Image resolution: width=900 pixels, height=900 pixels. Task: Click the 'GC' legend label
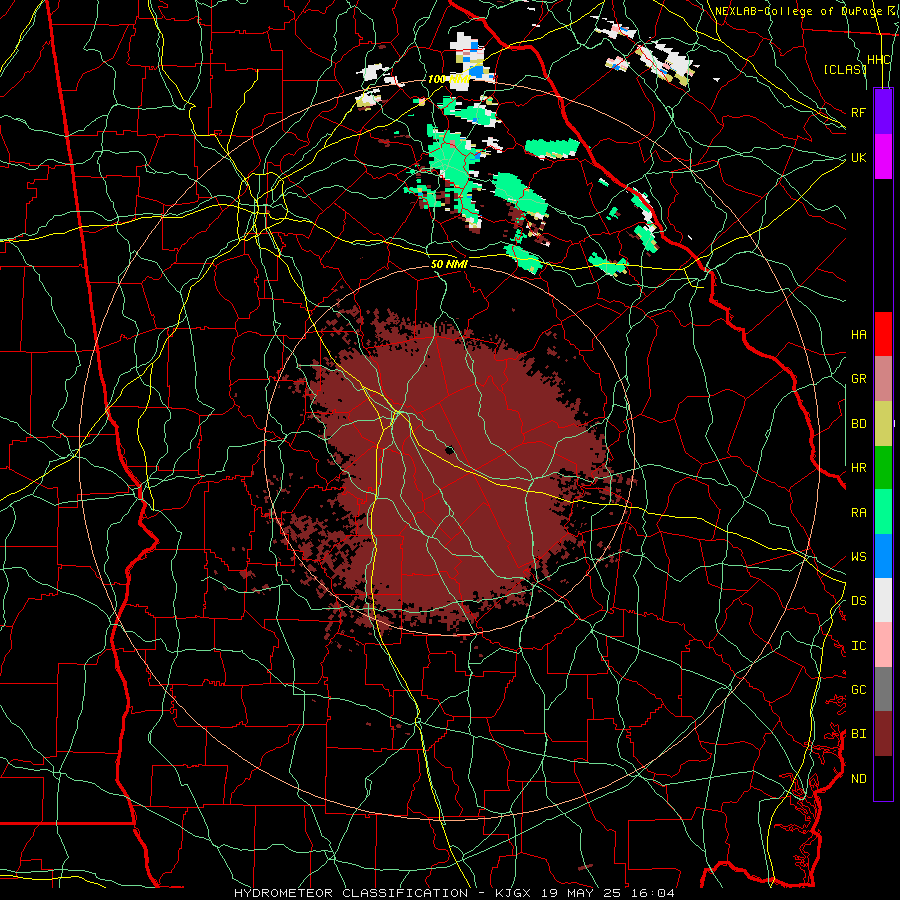click(x=858, y=689)
